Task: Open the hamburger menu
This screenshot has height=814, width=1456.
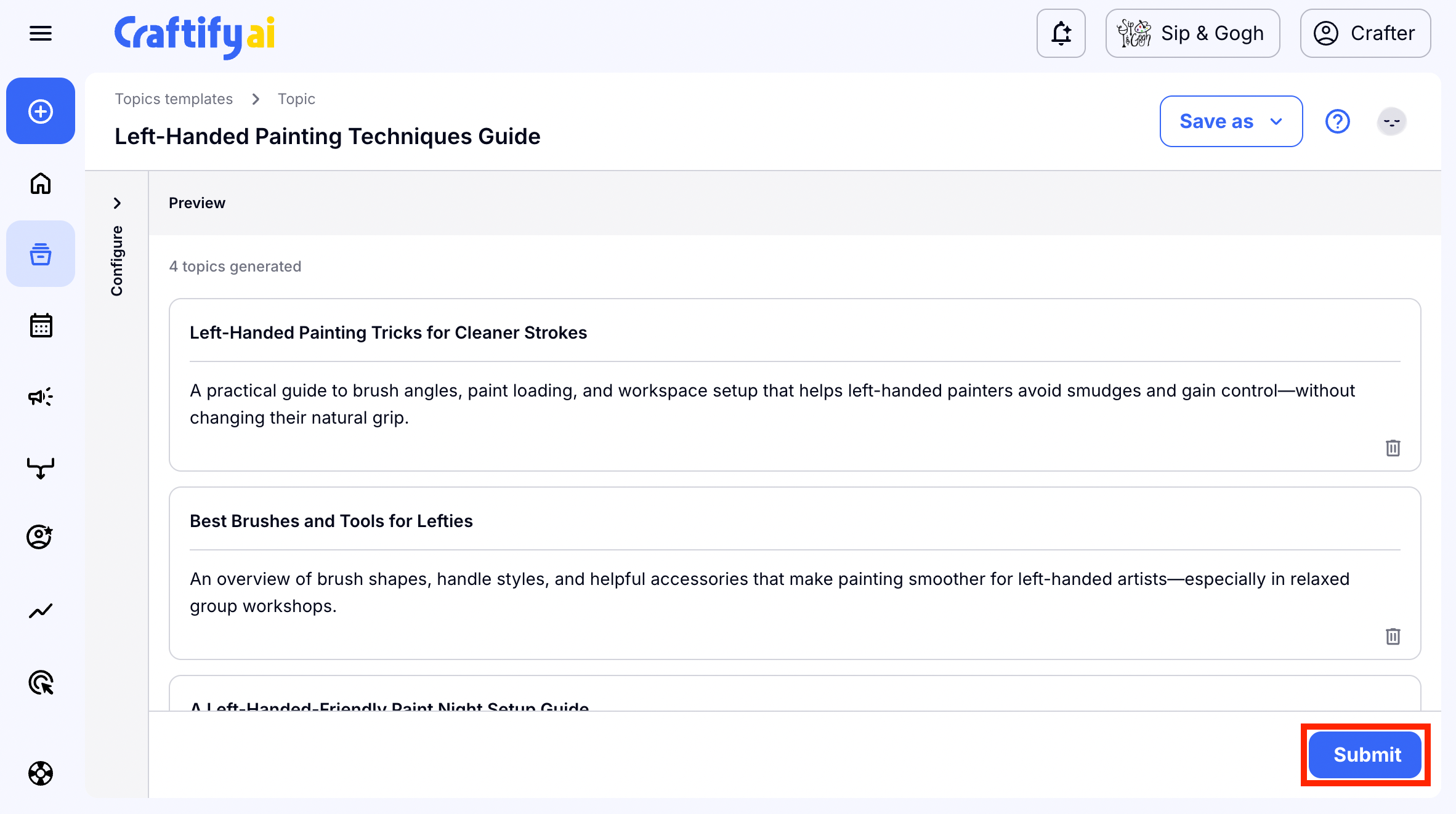Action: (41, 33)
